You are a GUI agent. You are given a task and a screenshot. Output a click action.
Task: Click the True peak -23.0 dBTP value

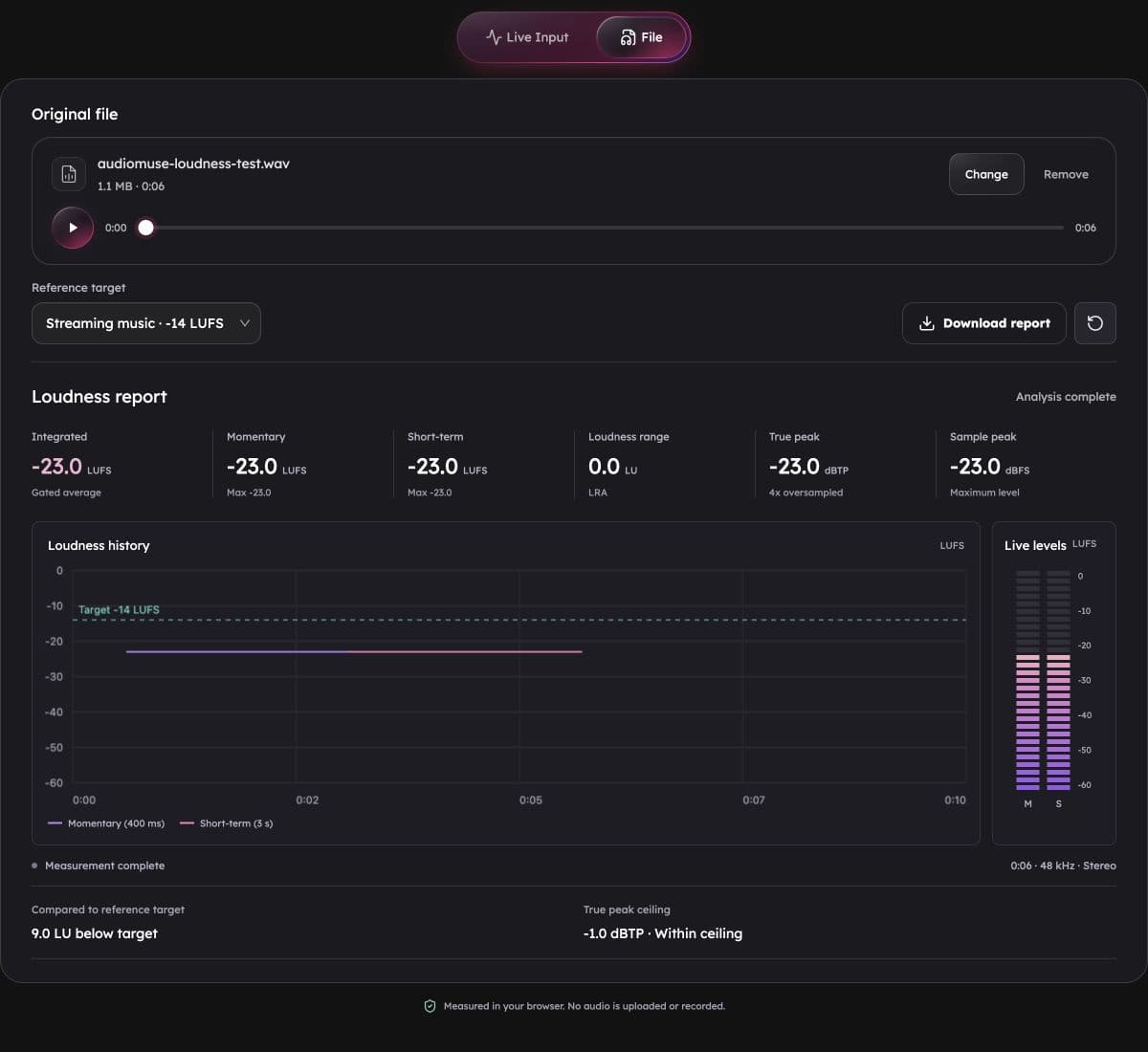tap(809, 467)
